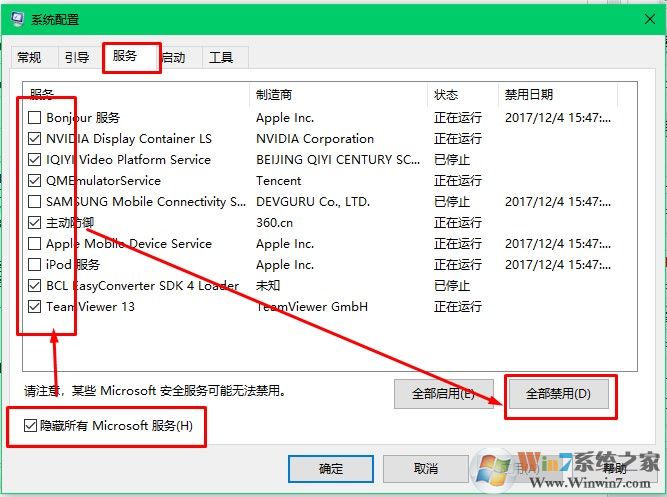Sort by the 服务 column header
Image resolution: width=667 pixels, height=497 pixels.
point(136,94)
